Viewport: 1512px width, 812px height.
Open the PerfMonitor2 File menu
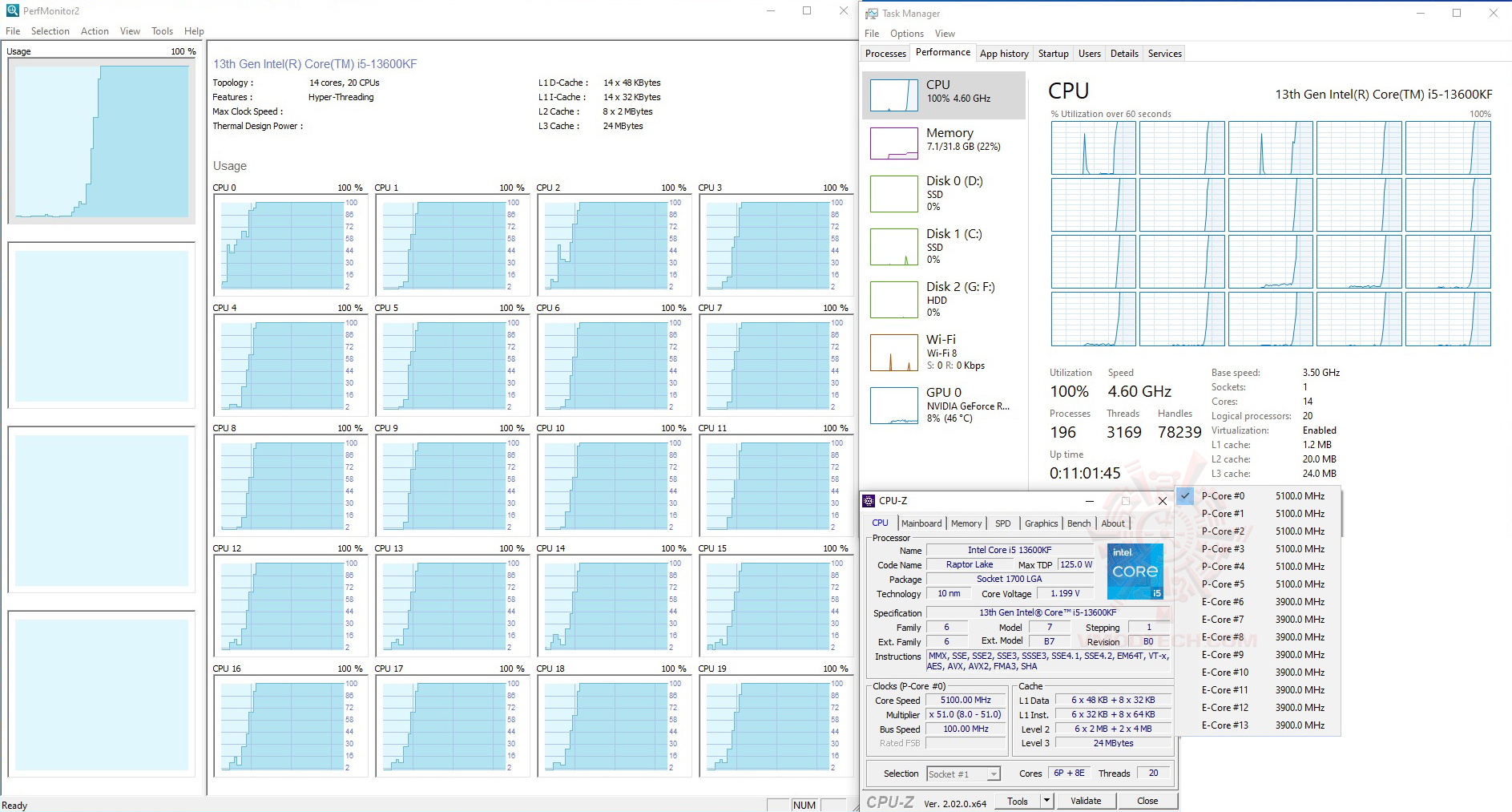[13, 31]
